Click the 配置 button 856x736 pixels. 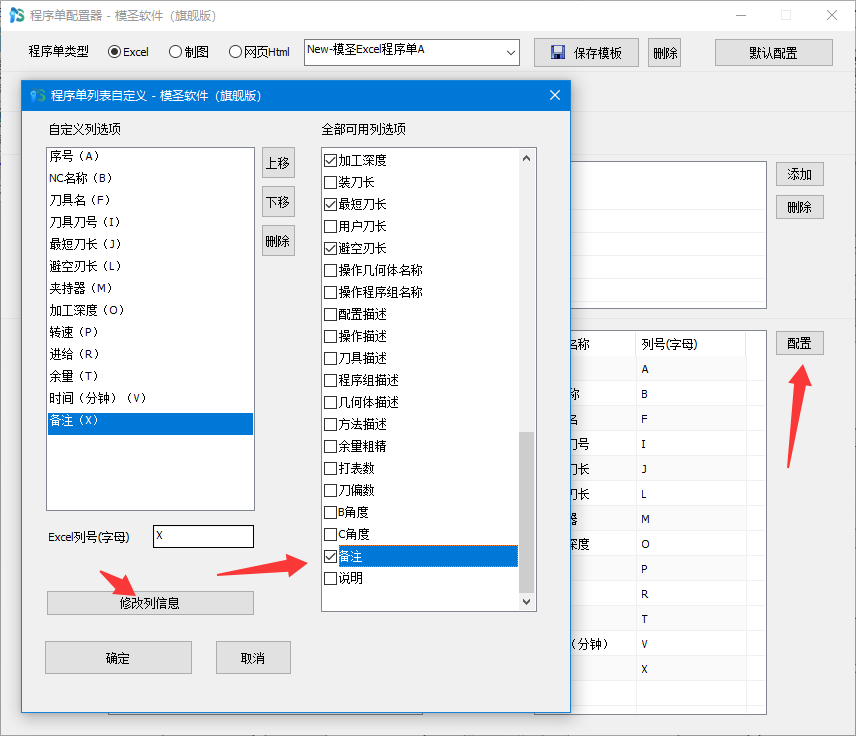pos(800,343)
